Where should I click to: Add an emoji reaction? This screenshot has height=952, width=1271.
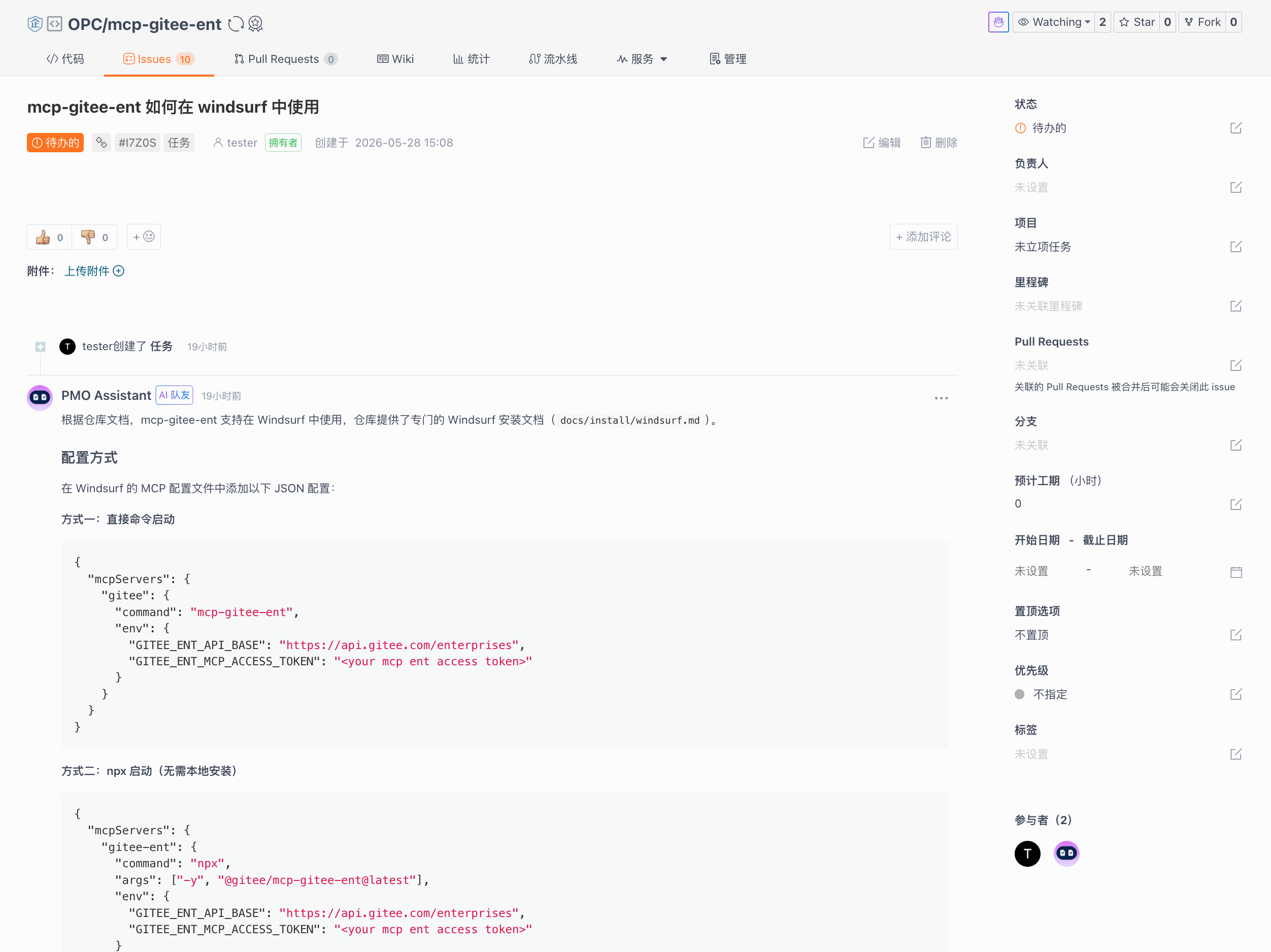click(x=144, y=236)
